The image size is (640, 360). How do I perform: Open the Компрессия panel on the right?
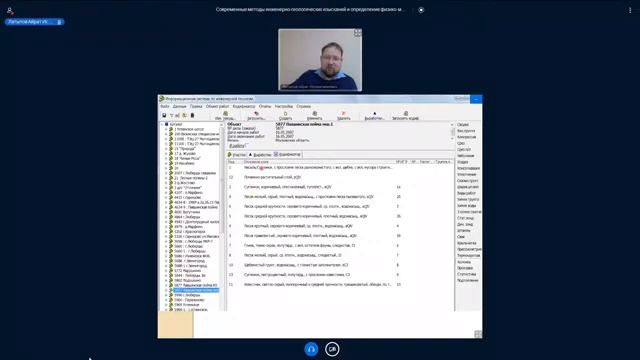coord(467,137)
